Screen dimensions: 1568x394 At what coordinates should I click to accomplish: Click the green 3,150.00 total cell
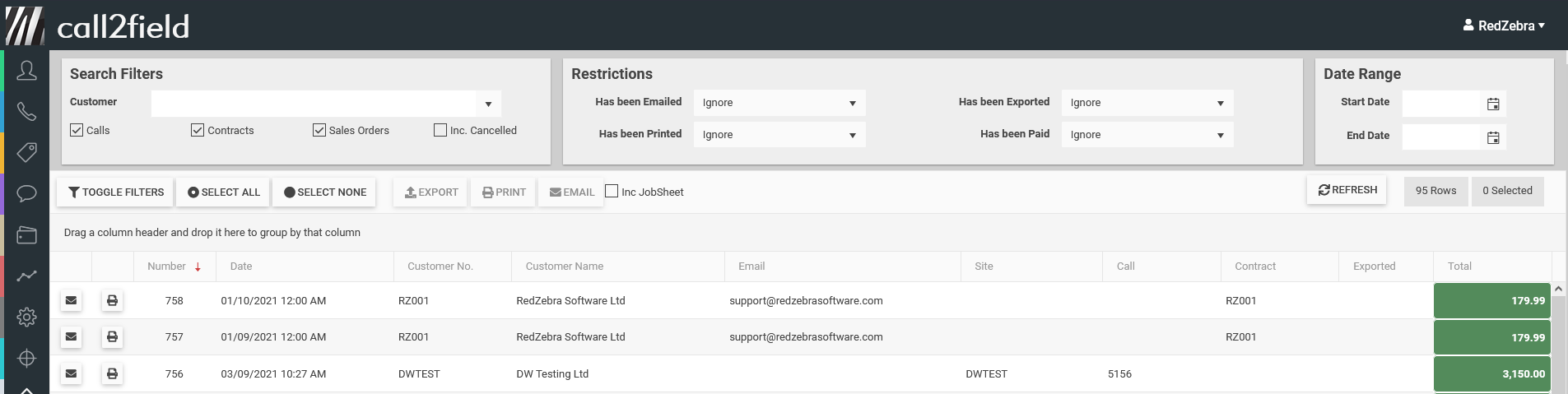click(x=1491, y=373)
